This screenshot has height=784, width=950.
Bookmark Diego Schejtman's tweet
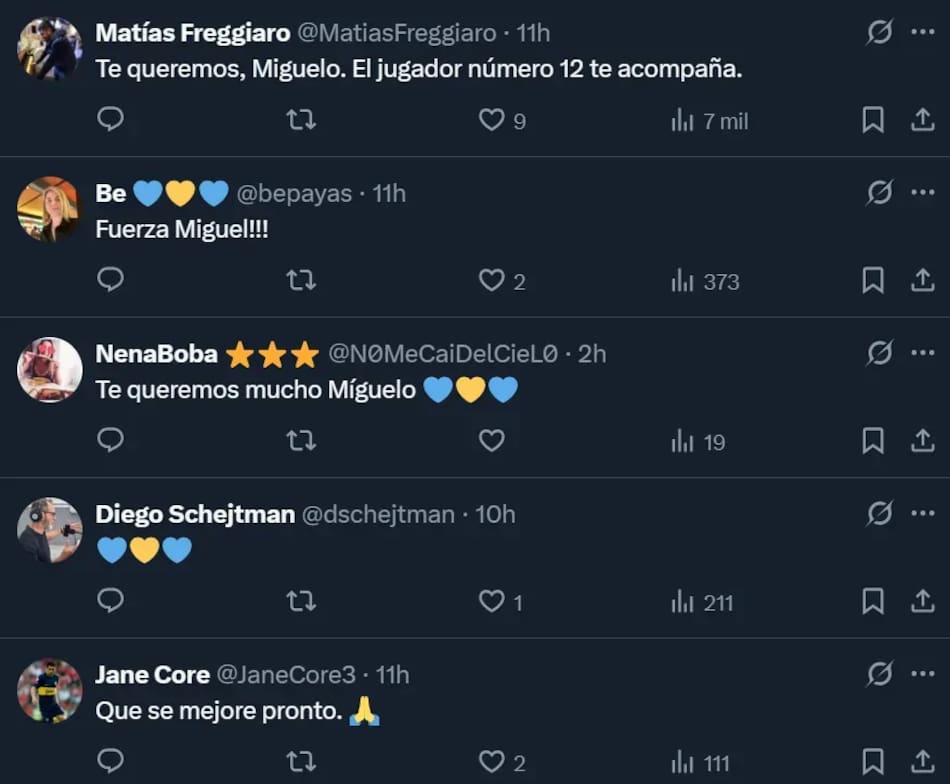[872, 601]
